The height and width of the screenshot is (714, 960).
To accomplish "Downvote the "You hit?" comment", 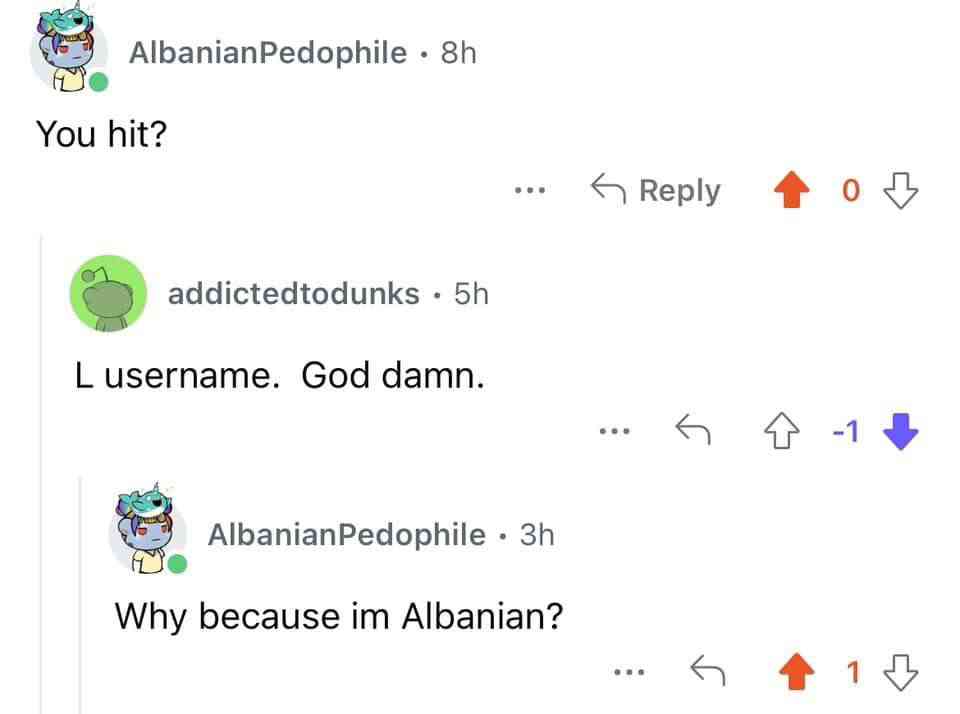I will click(900, 190).
